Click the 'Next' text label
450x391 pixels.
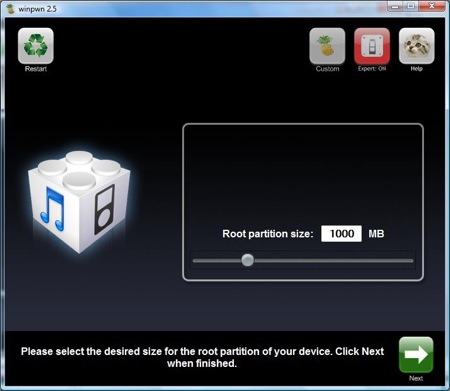point(416,378)
